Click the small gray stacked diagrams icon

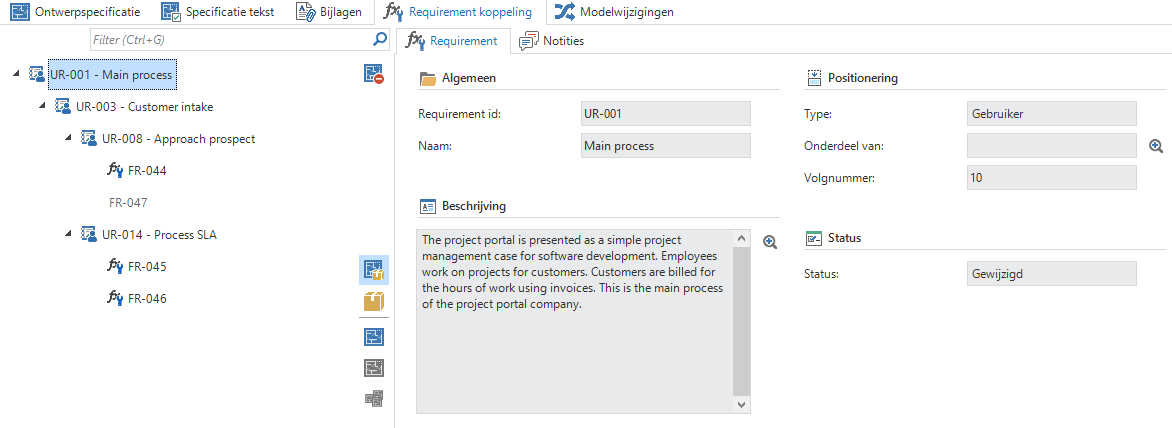[x=374, y=399]
